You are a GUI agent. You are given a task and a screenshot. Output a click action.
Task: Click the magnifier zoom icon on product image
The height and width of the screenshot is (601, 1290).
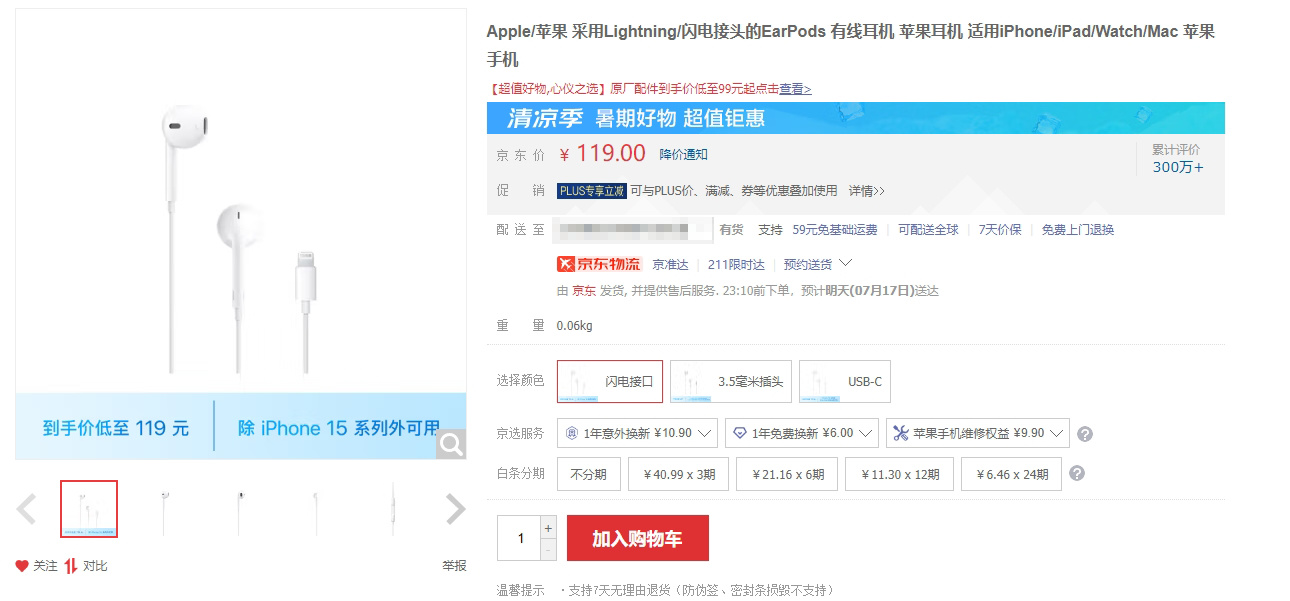pos(451,444)
